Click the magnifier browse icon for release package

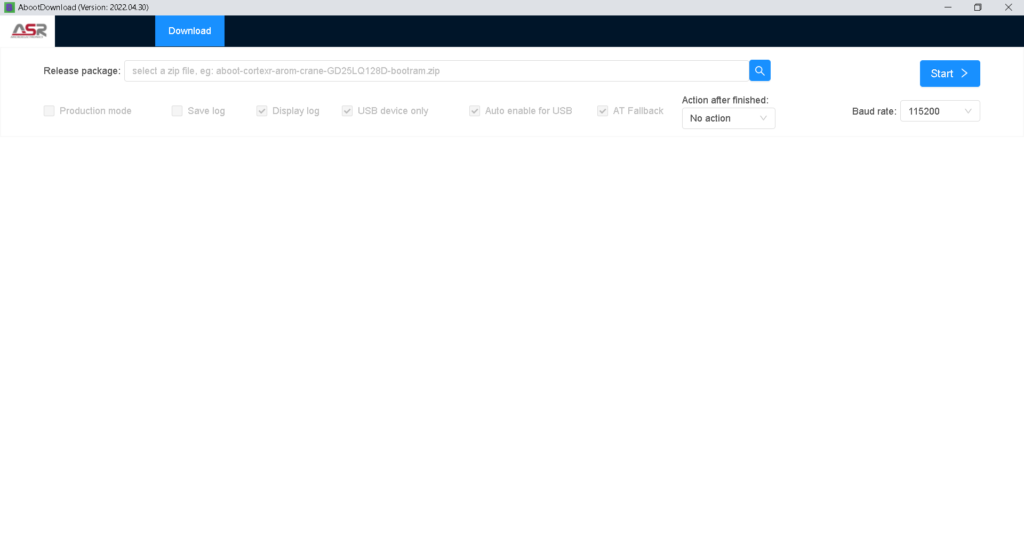[x=760, y=71]
